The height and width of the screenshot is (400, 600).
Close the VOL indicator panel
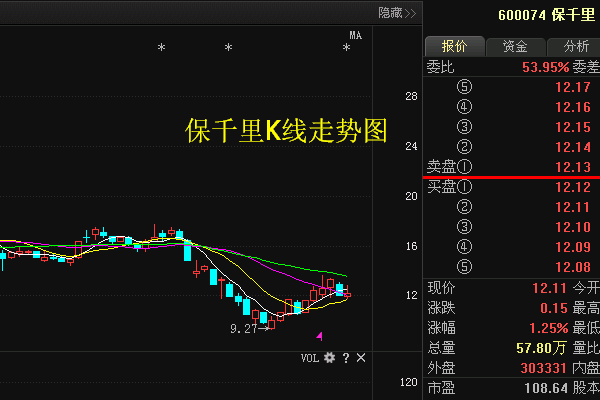click(361, 358)
